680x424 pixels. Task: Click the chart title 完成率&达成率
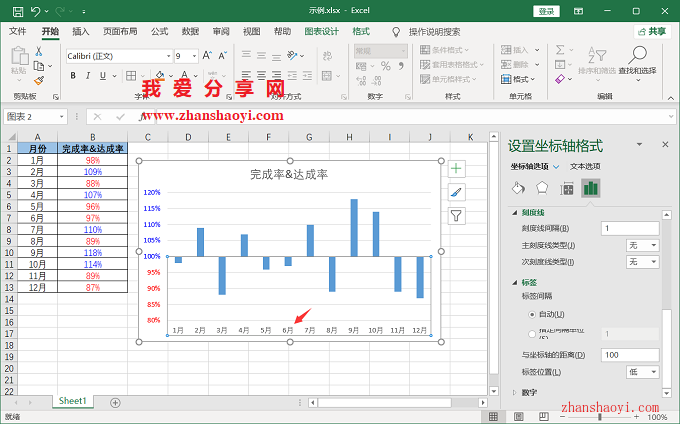coord(289,174)
